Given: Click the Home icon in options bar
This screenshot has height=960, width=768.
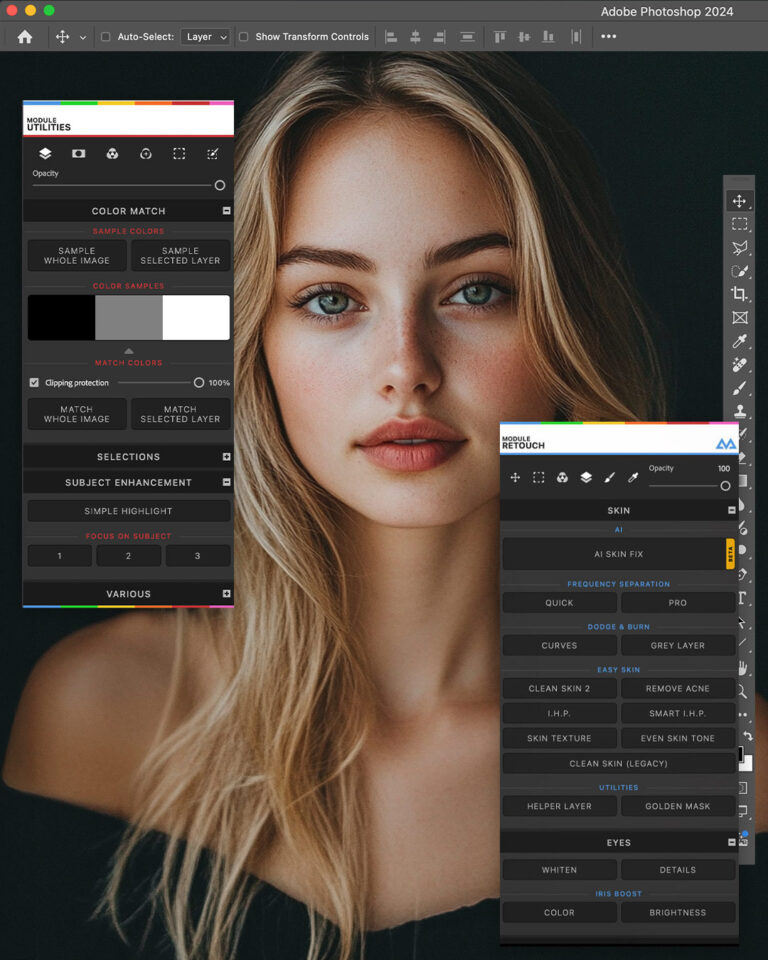Looking at the screenshot, I should (x=24, y=37).
